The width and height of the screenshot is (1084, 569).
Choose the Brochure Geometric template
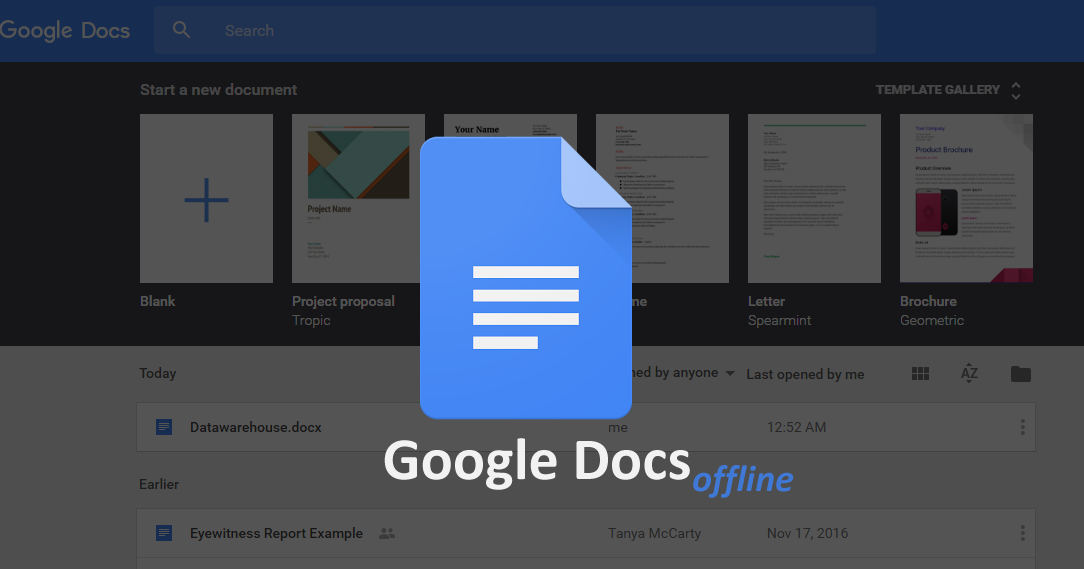[x=966, y=198]
